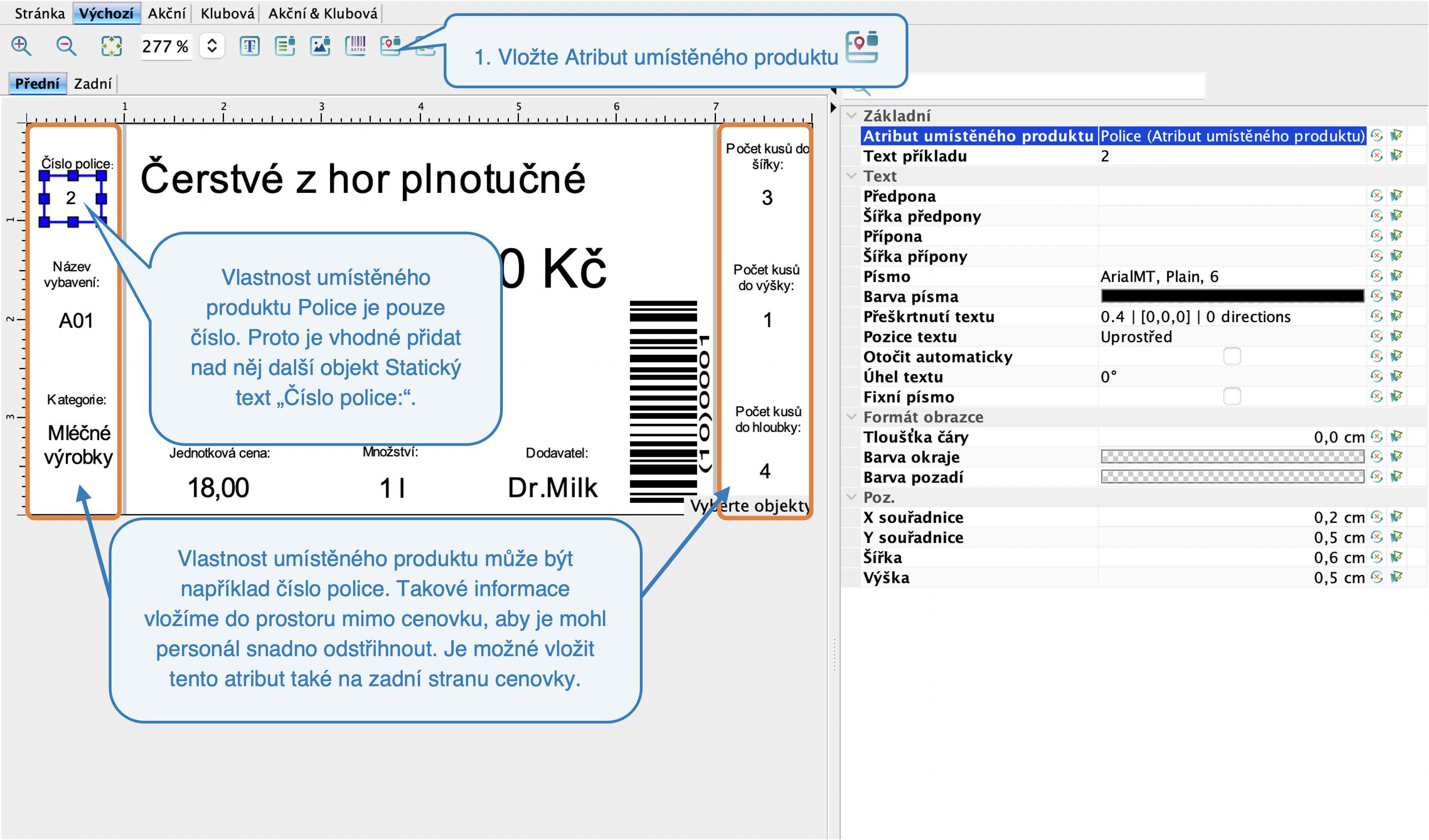Open the zoom percentage stepper

click(x=212, y=46)
